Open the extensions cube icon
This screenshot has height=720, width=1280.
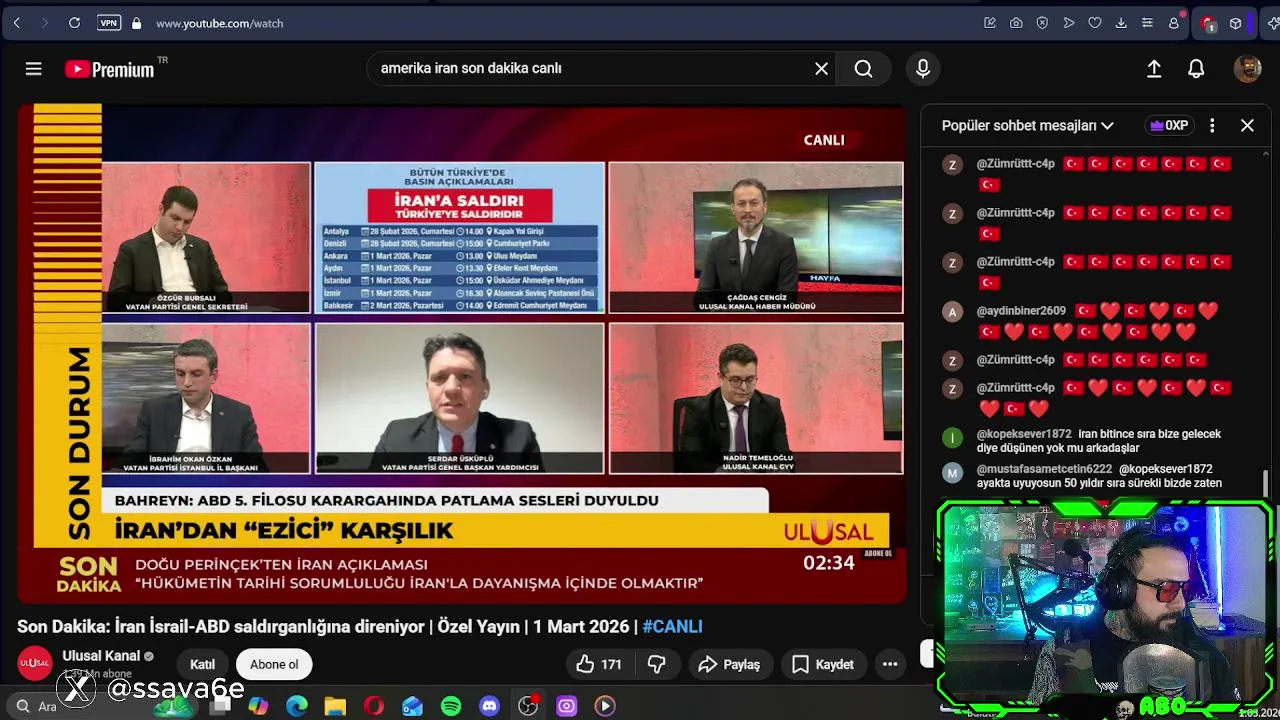point(1236,23)
